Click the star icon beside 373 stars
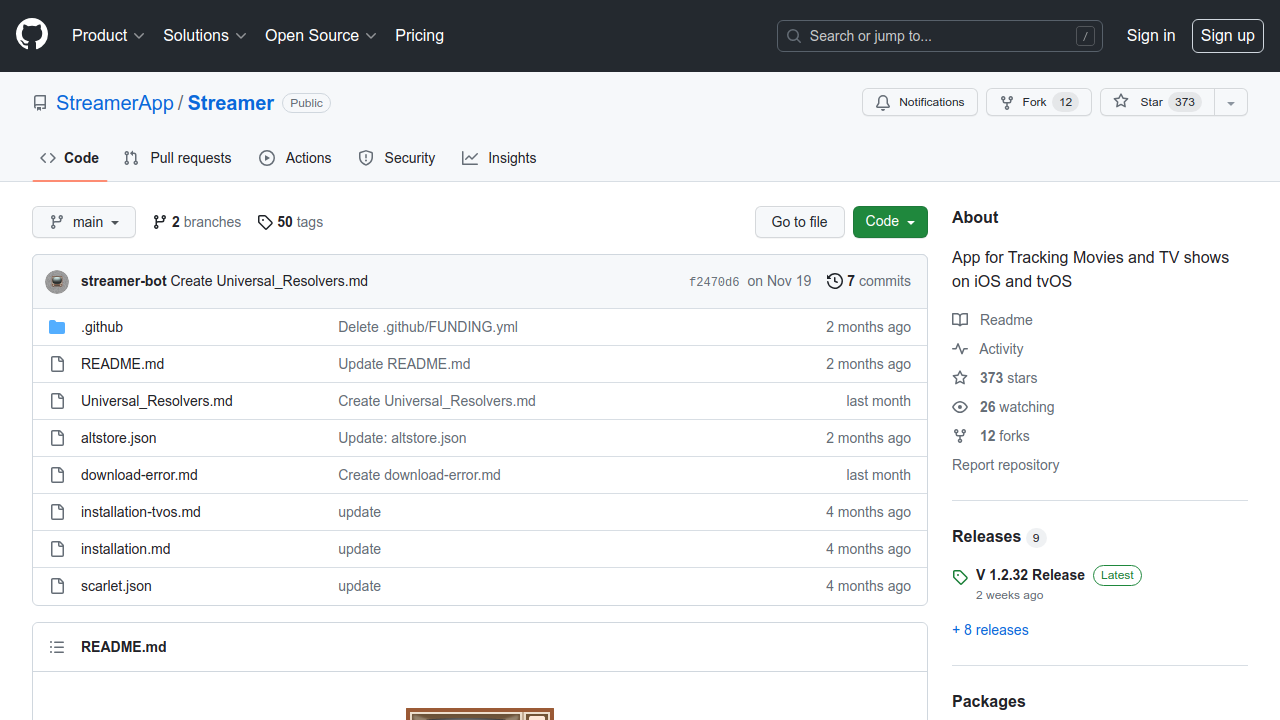The height and width of the screenshot is (720, 1280). [x=960, y=378]
